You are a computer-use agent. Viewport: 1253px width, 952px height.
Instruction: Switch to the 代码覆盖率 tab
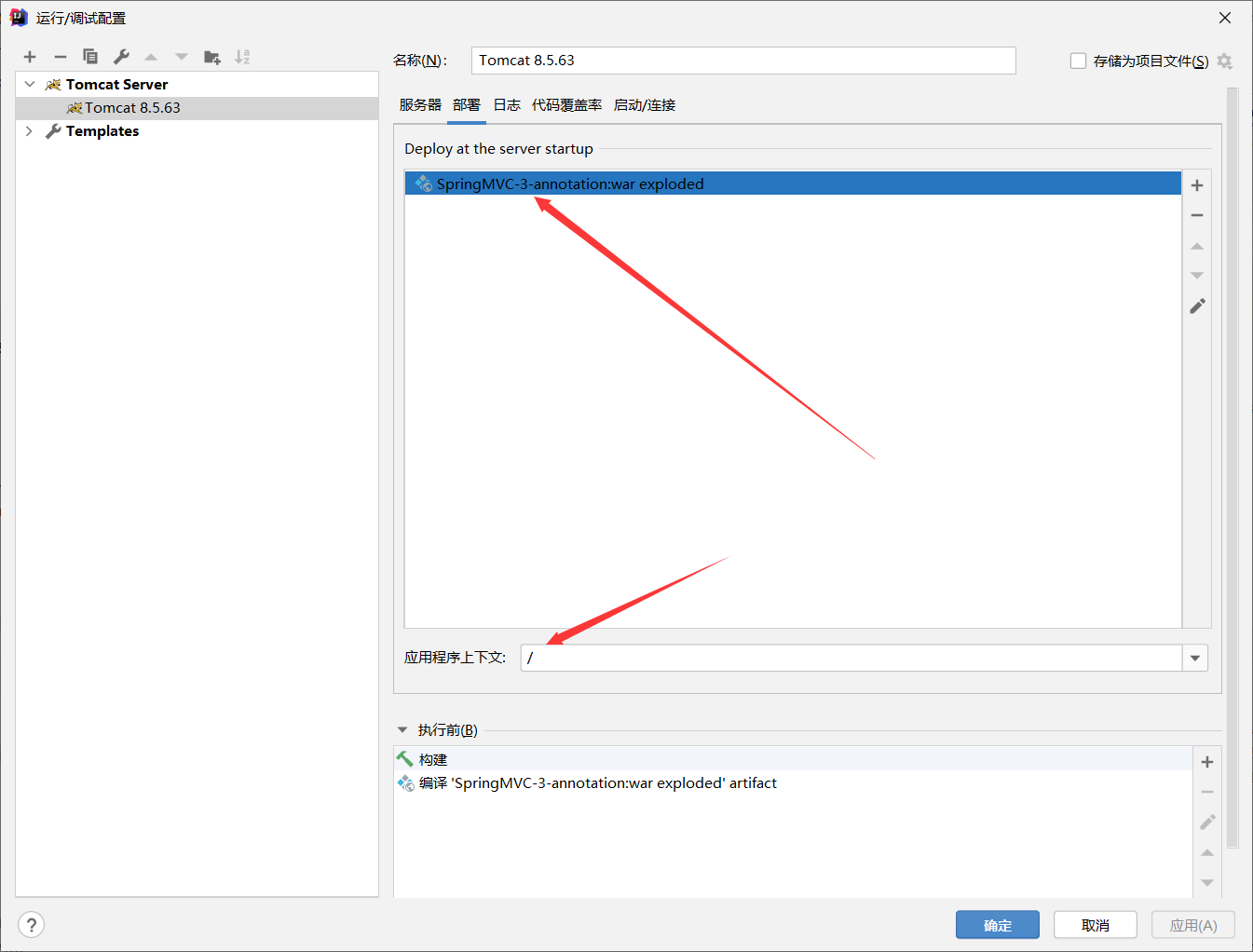coord(566,105)
